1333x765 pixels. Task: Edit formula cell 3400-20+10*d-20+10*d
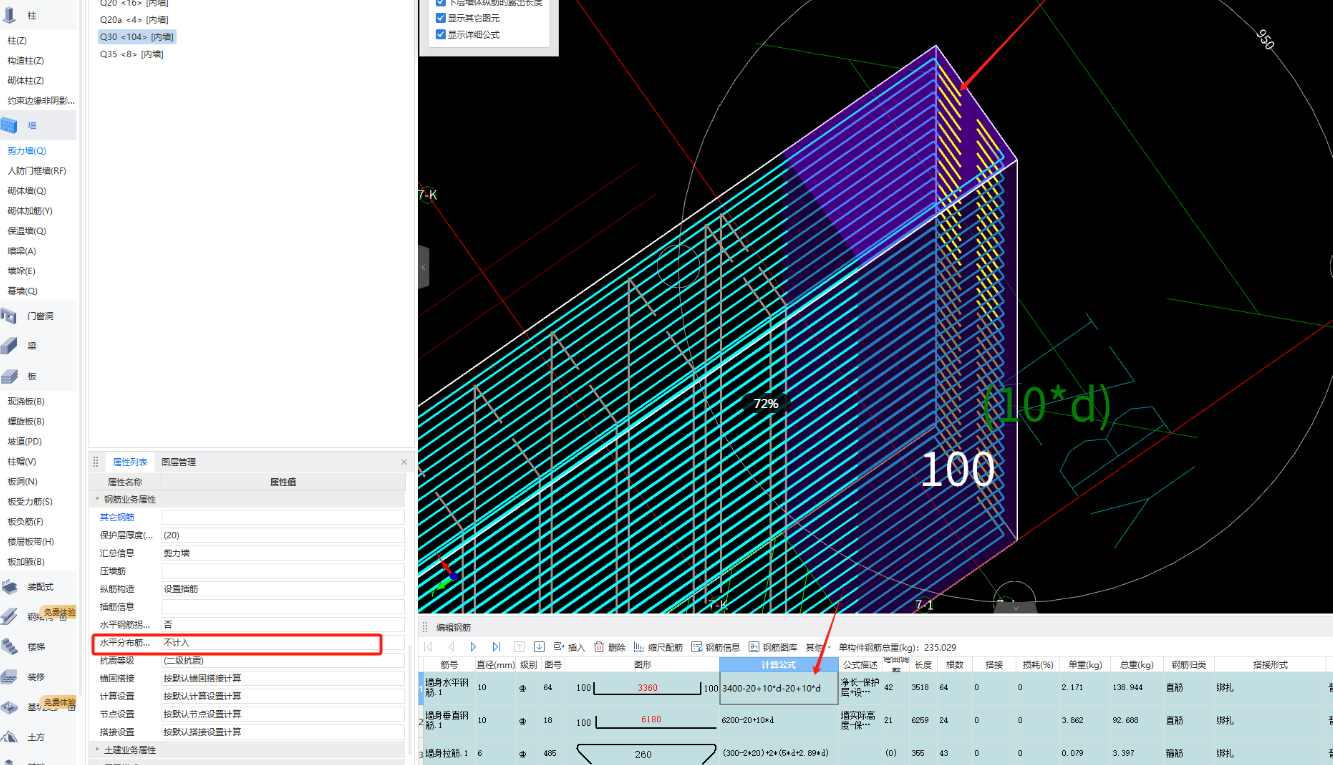(x=778, y=688)
